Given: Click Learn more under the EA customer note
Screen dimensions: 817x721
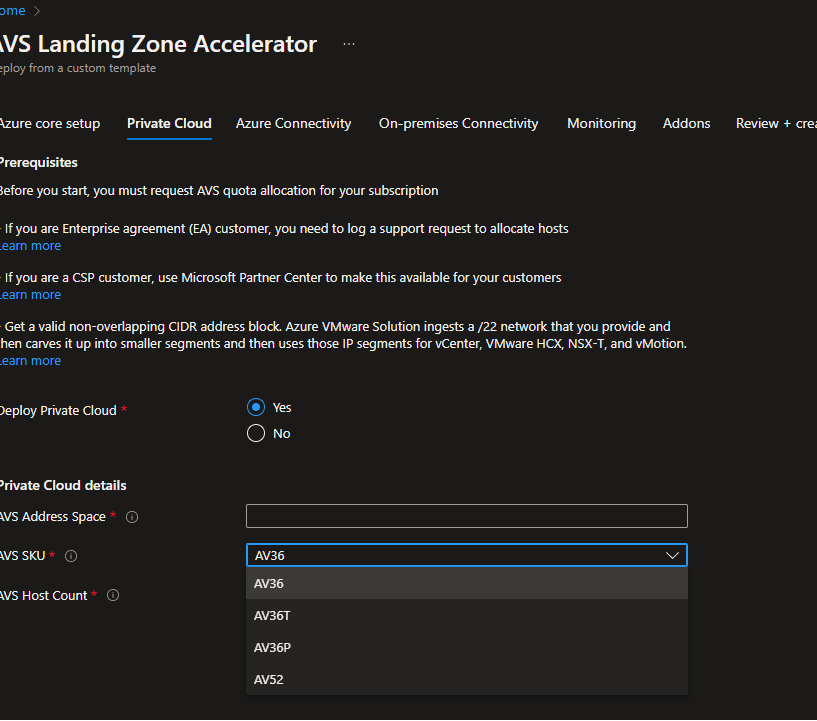Looking at the screenshot, I should click(30, 245).
